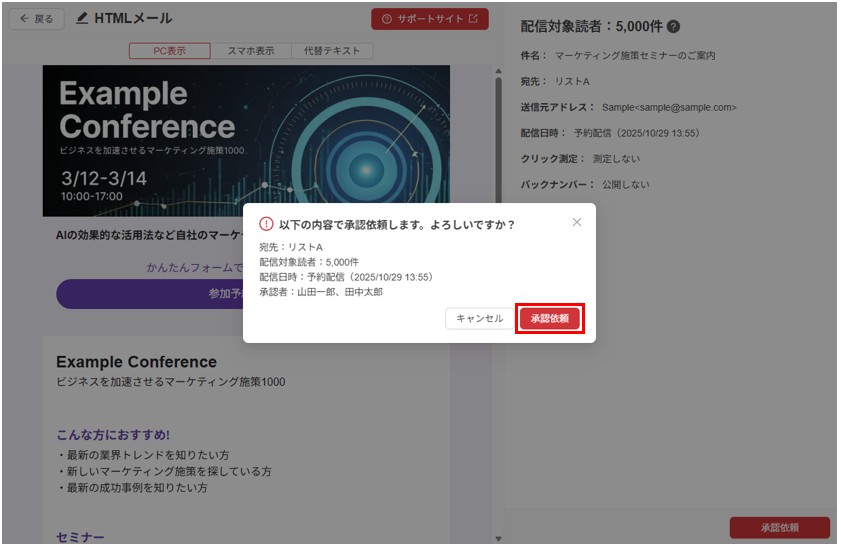Open the サポートサイト support link
This screenshot has height=546, width=841.
point(429,20)
